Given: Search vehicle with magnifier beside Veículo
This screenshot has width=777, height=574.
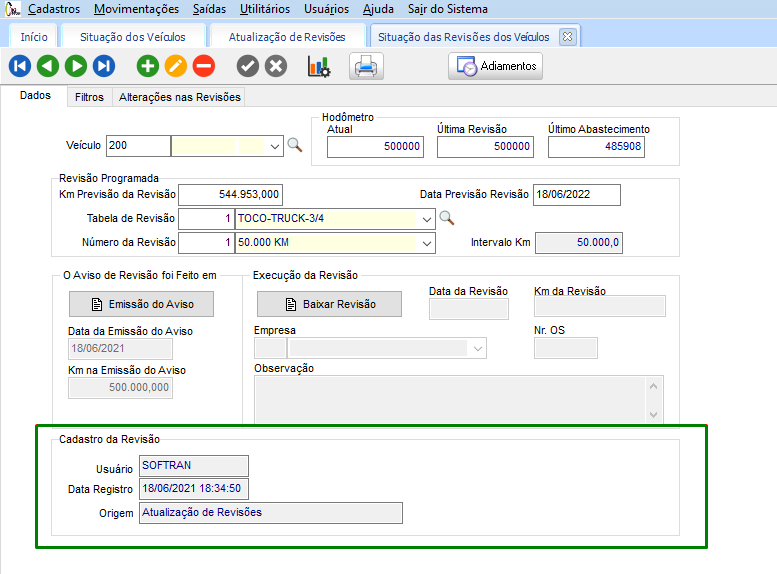Looking at the screenshot, I should (295, 145).
